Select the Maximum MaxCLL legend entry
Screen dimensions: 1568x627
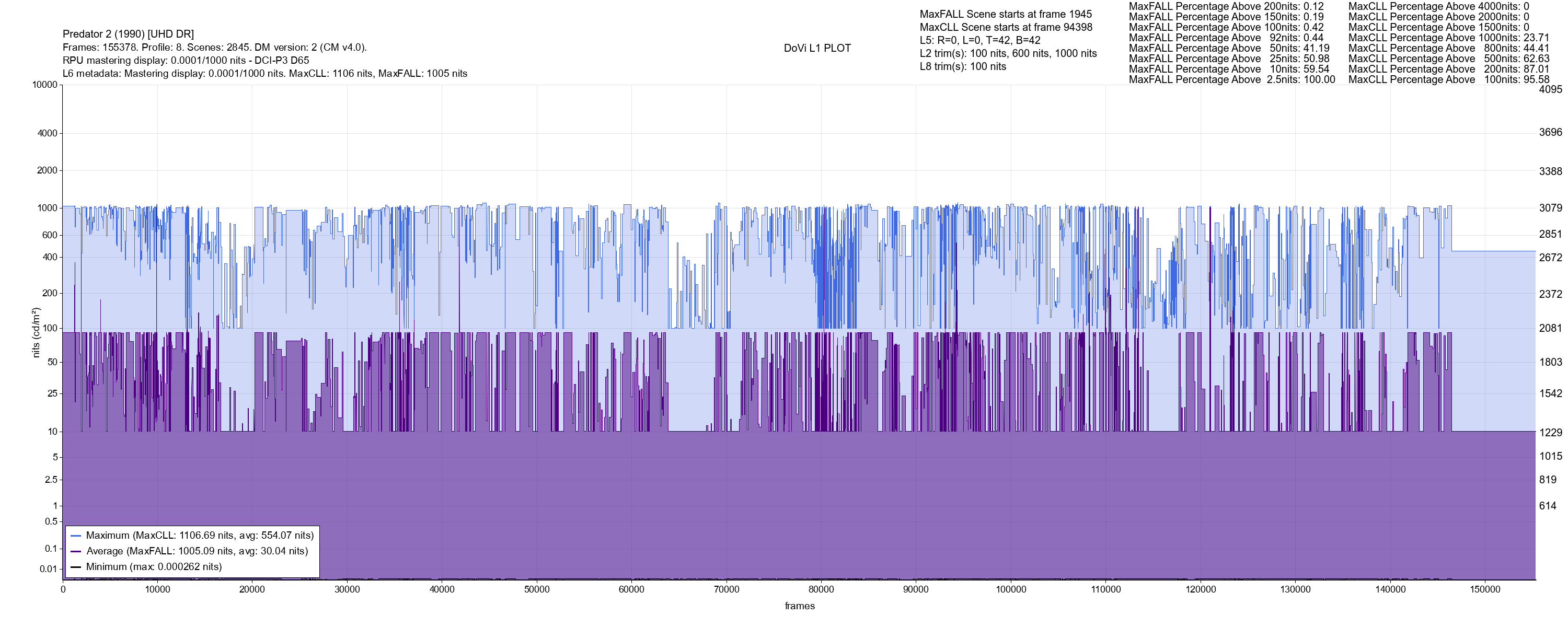click(x=200, y=536)
